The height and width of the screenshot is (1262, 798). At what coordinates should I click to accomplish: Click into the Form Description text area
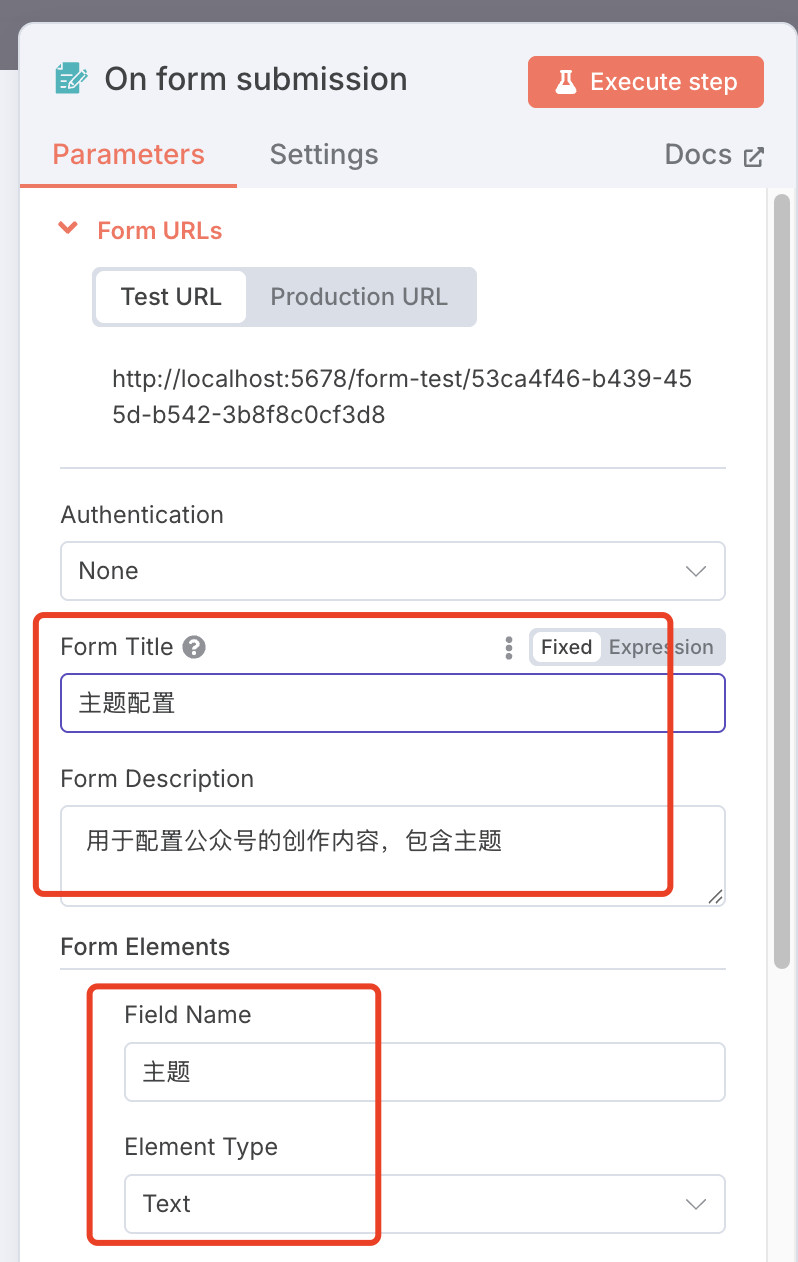pos(393,855)
